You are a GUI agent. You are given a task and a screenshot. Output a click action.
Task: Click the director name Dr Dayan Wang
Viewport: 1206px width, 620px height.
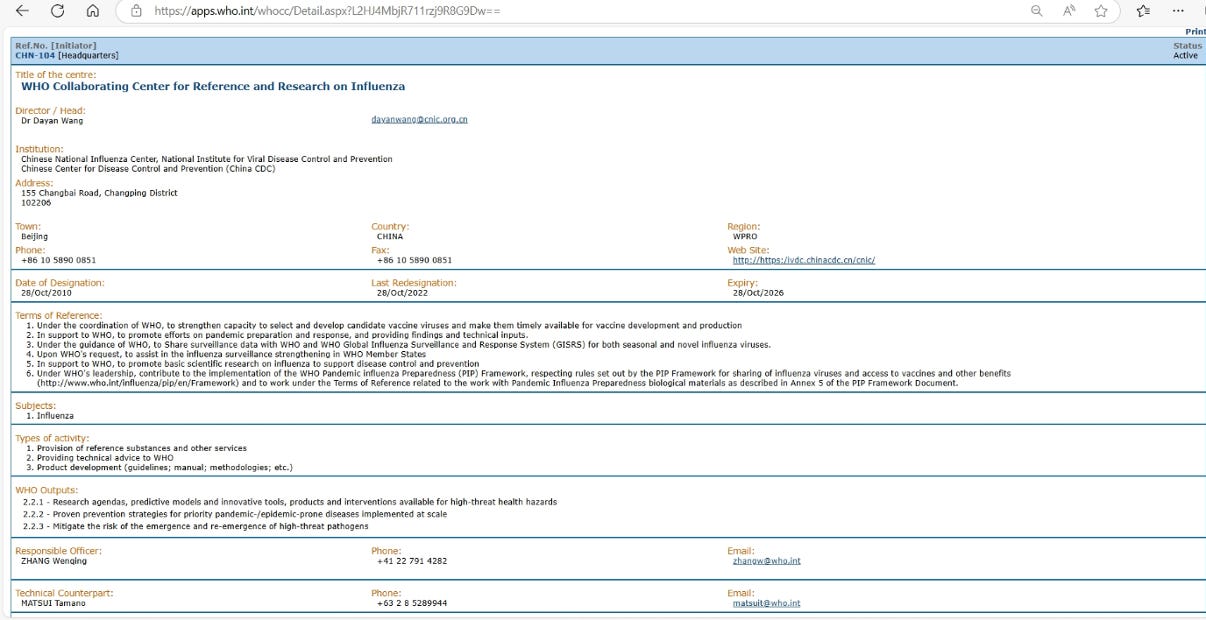point(52,120)
